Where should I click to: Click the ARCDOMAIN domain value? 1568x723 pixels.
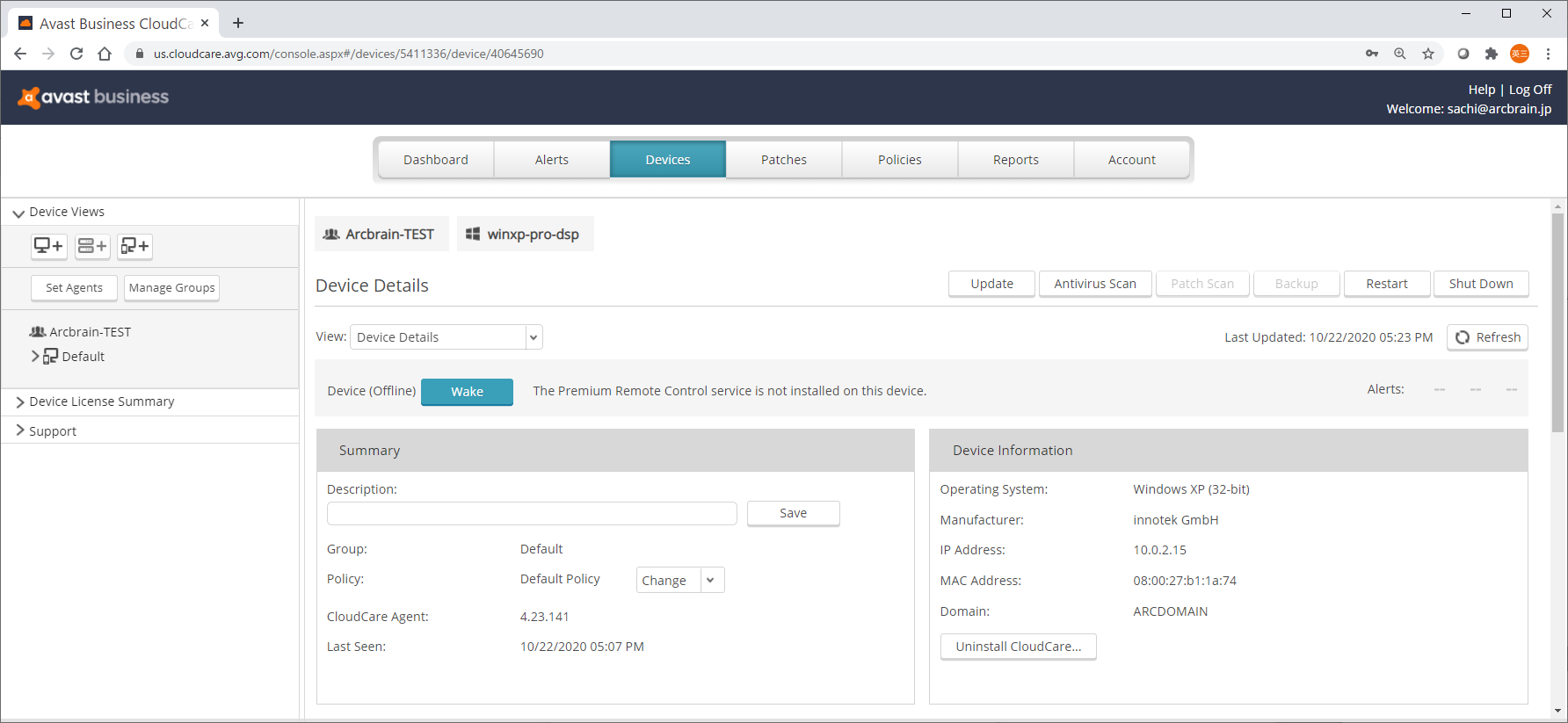click(1170, 611)
